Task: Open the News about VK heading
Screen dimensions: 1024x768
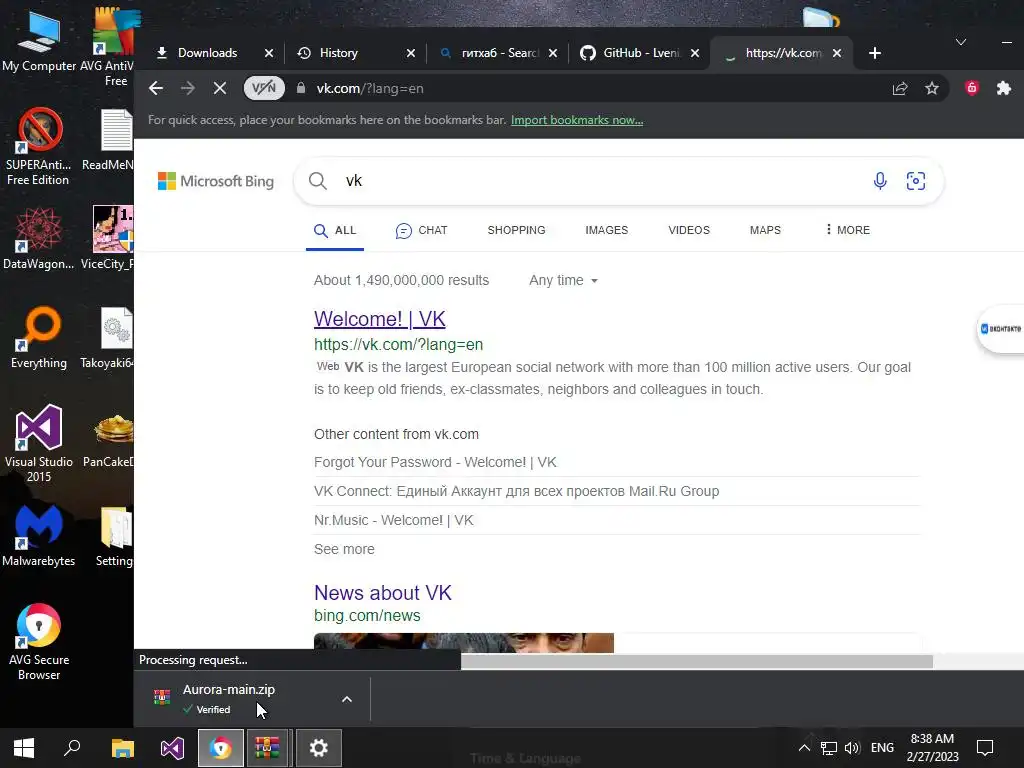Action: coord(383,593)
